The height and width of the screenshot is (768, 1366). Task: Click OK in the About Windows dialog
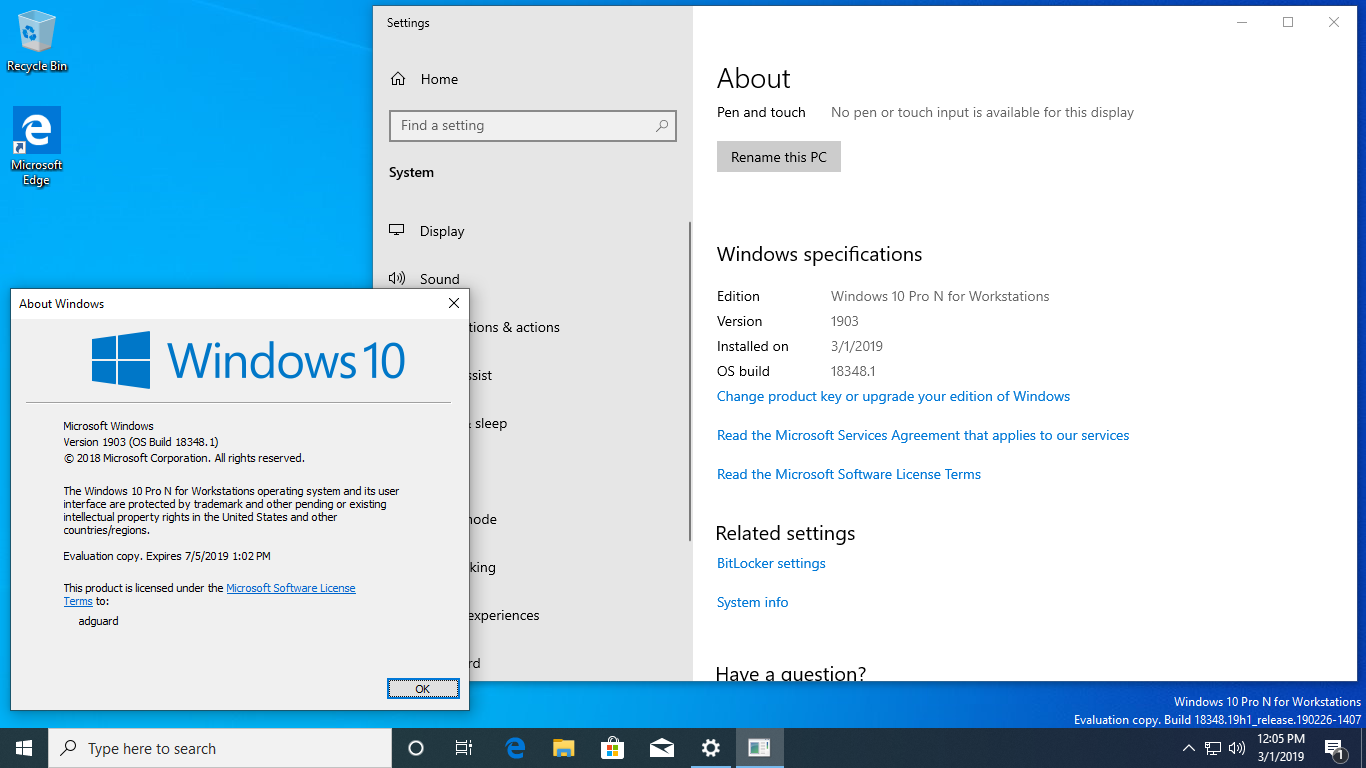423,689
